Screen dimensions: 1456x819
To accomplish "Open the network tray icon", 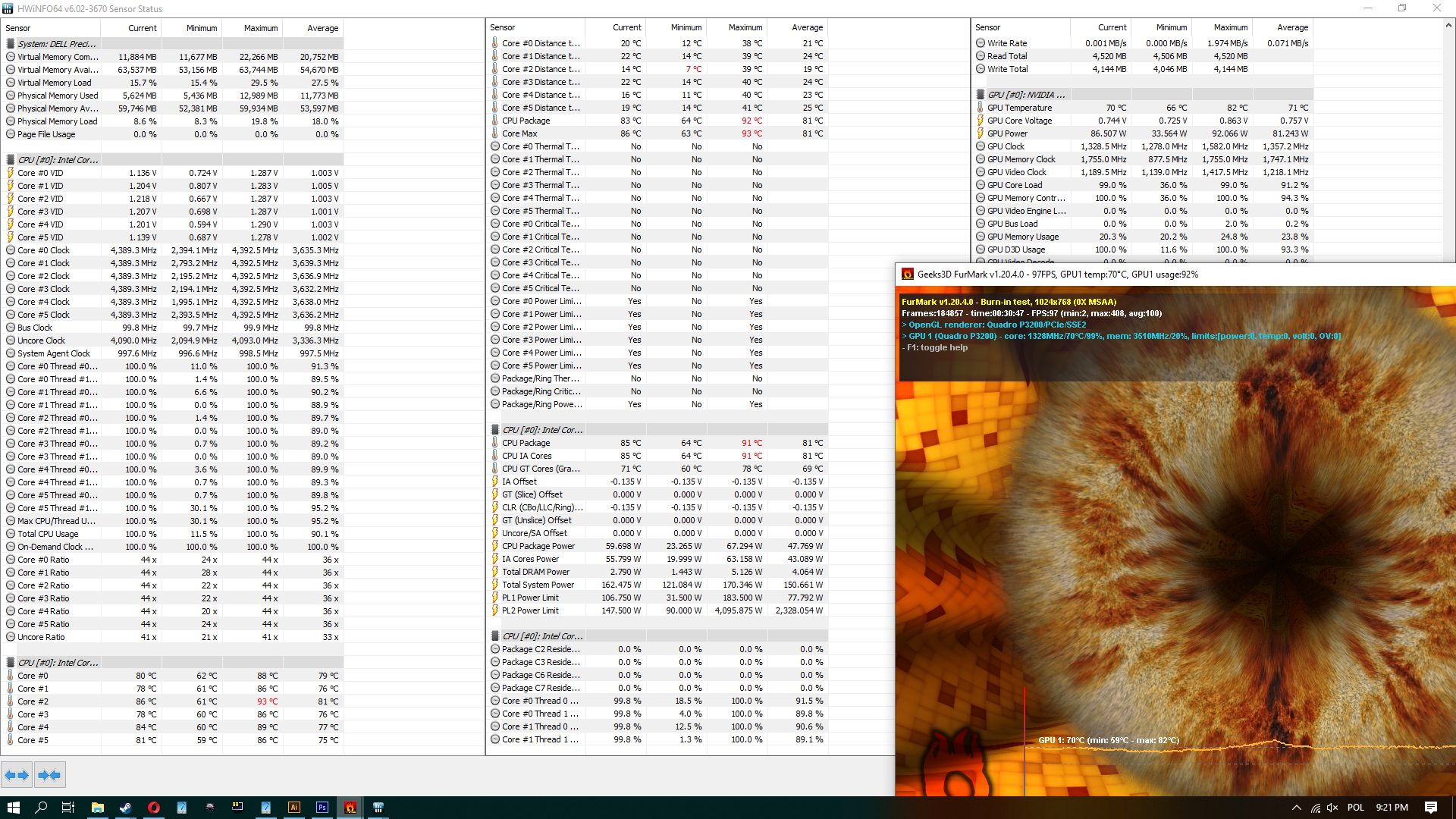I will pos(1315,808).
